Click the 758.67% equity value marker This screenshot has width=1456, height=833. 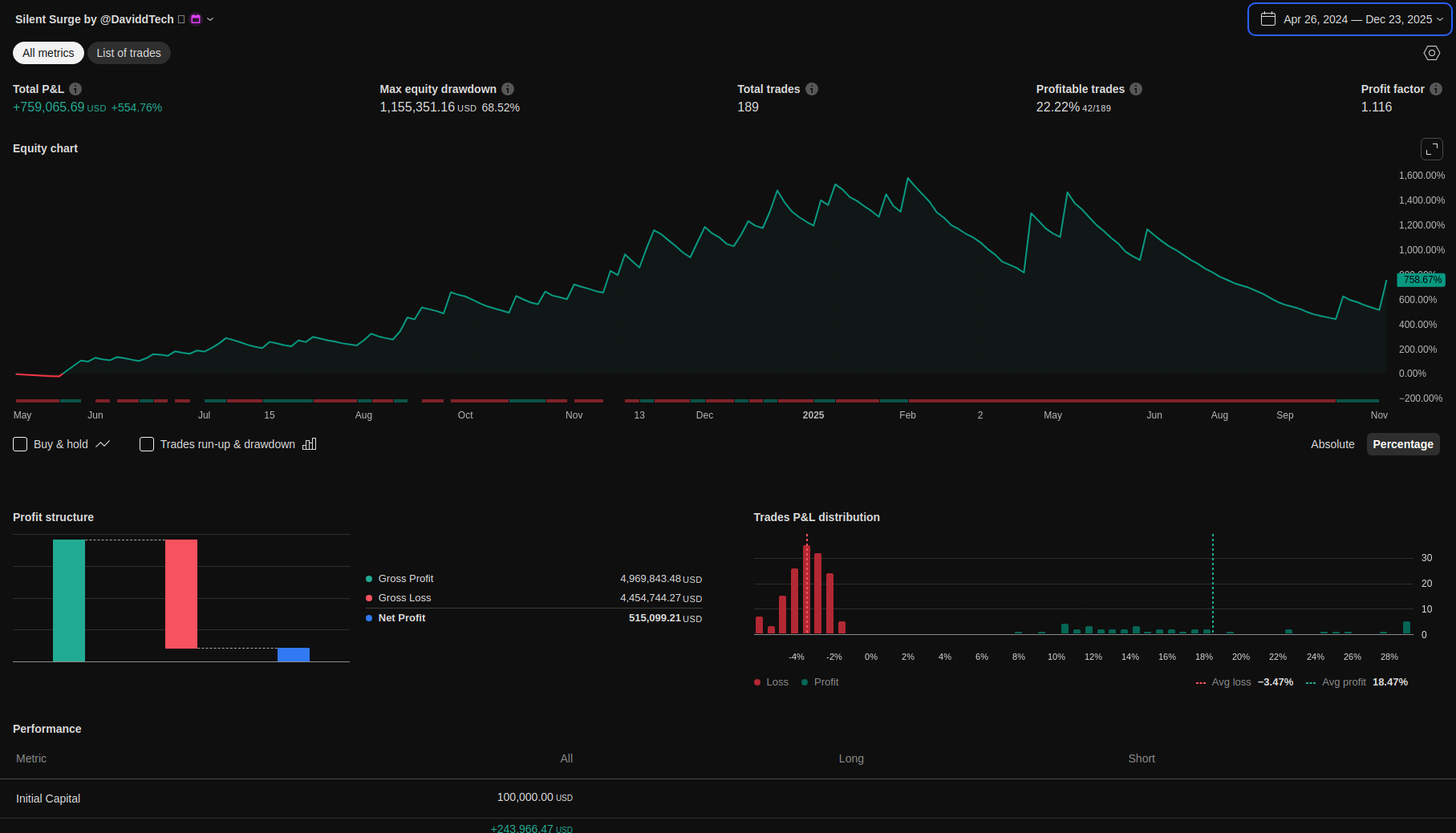[1422, 280]
